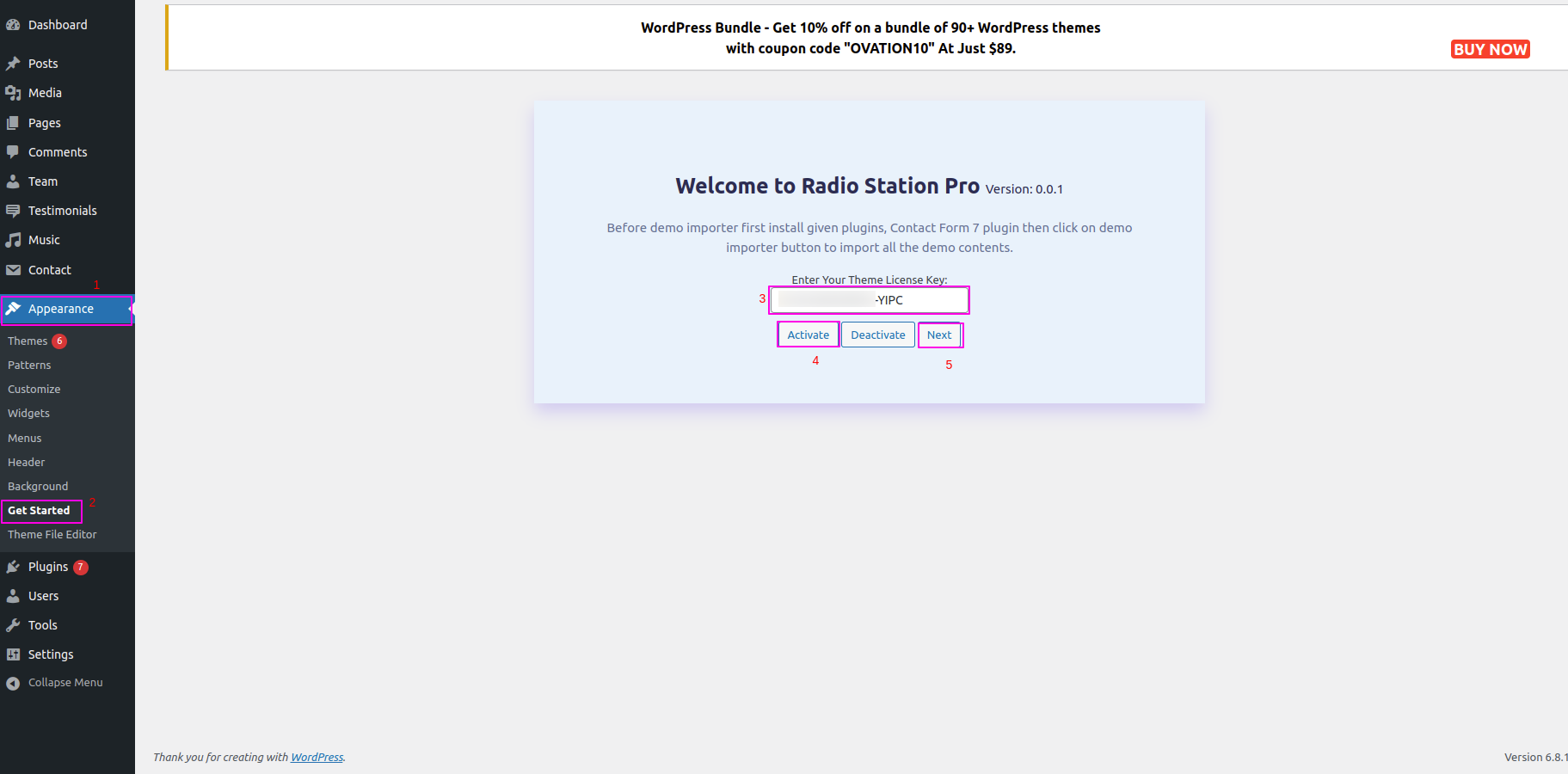Open Themes submenu under Appearance

[x=28, y=341]
